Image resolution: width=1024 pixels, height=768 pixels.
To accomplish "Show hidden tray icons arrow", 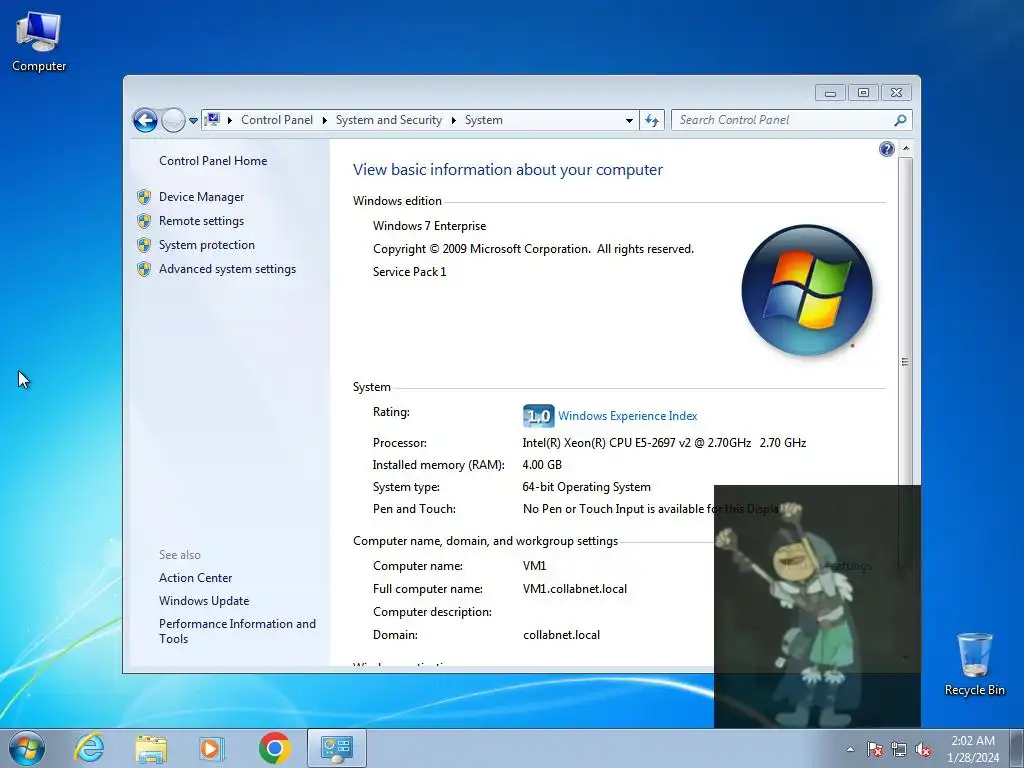I will [850, 749].
